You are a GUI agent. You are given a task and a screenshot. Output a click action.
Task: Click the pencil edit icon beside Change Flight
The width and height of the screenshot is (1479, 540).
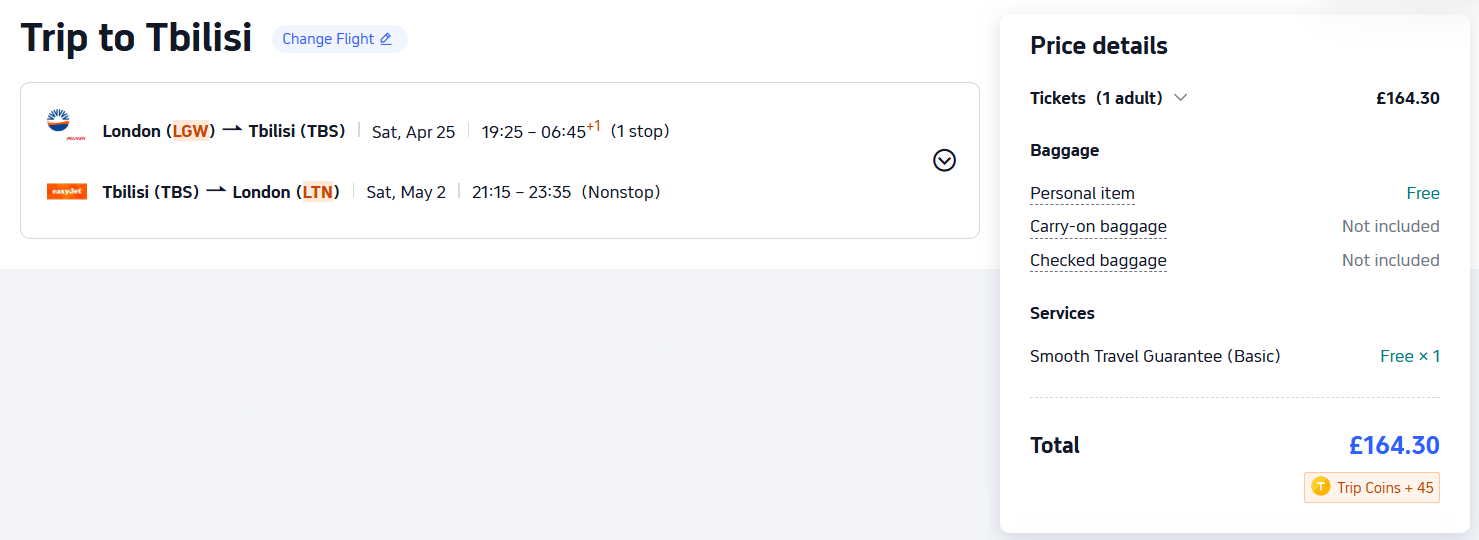(386, 39)
